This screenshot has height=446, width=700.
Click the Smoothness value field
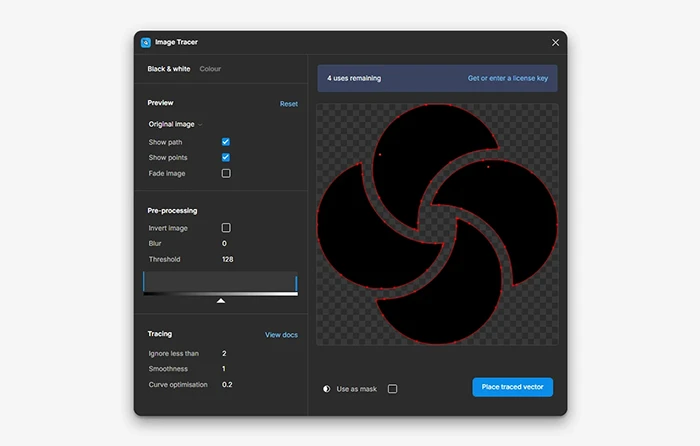[x=224, y=369]
